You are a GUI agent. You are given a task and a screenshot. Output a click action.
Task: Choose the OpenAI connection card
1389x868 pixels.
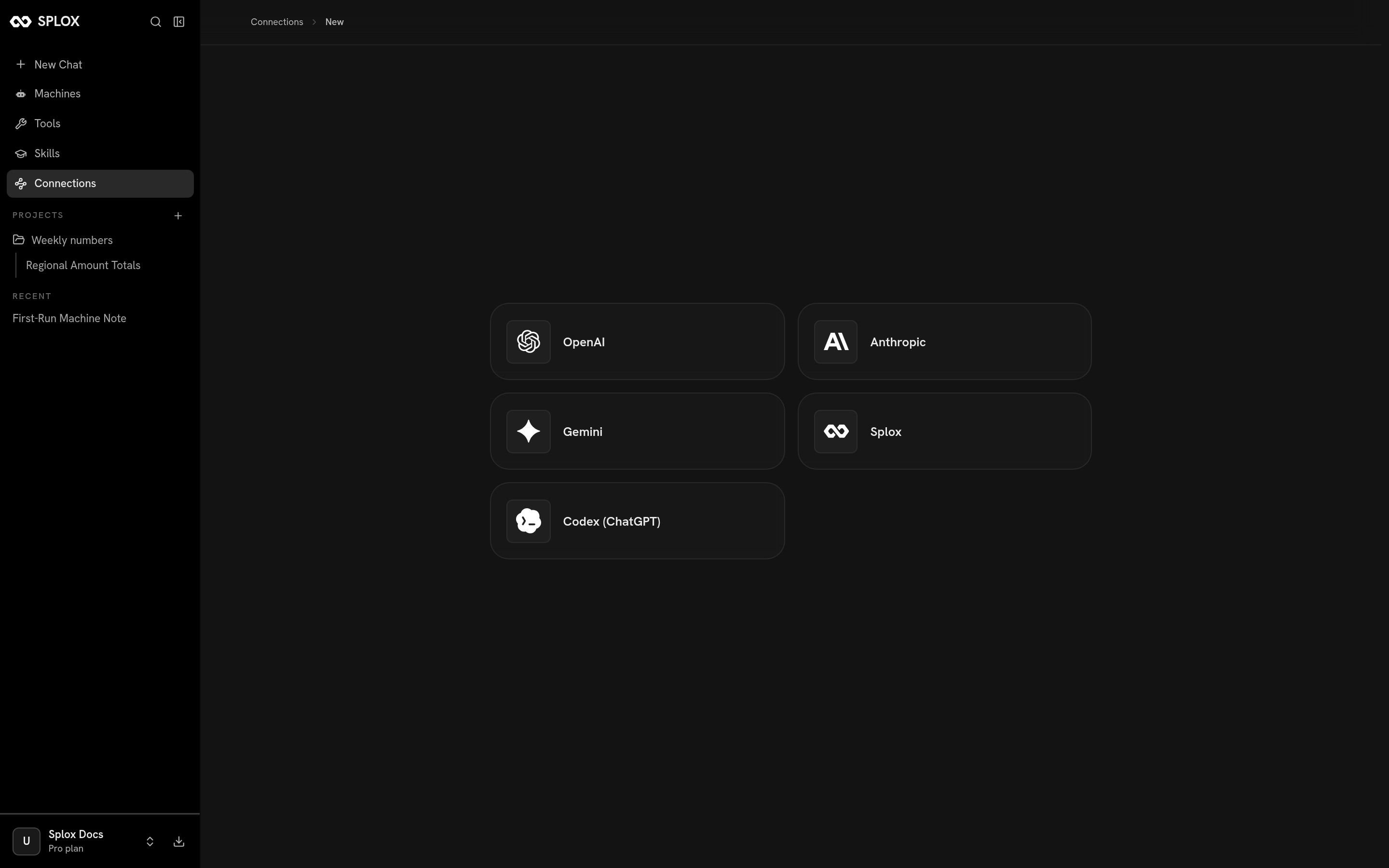coord(637,341)
